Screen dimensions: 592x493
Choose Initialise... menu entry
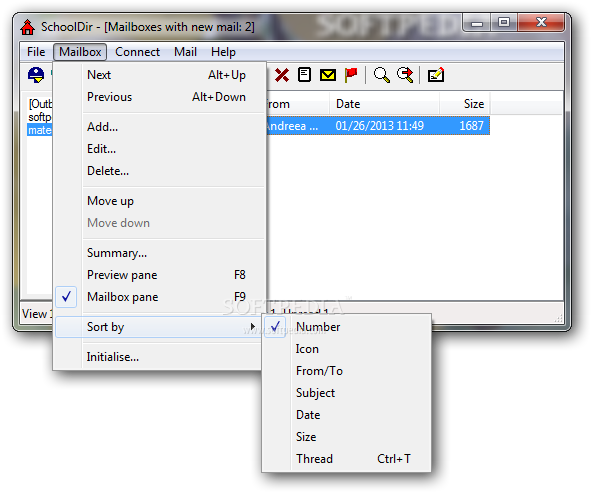tap(158, 357)
